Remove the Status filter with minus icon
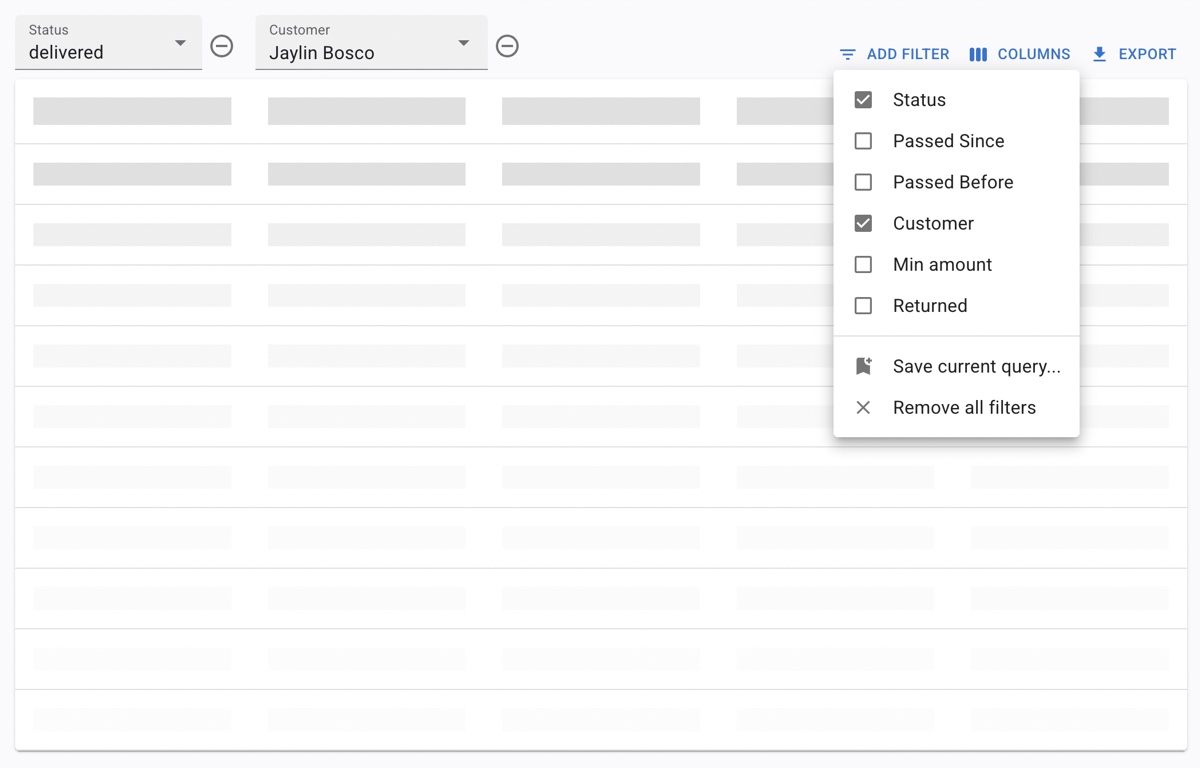This screenshot has width=1200, height=768. 222,46
